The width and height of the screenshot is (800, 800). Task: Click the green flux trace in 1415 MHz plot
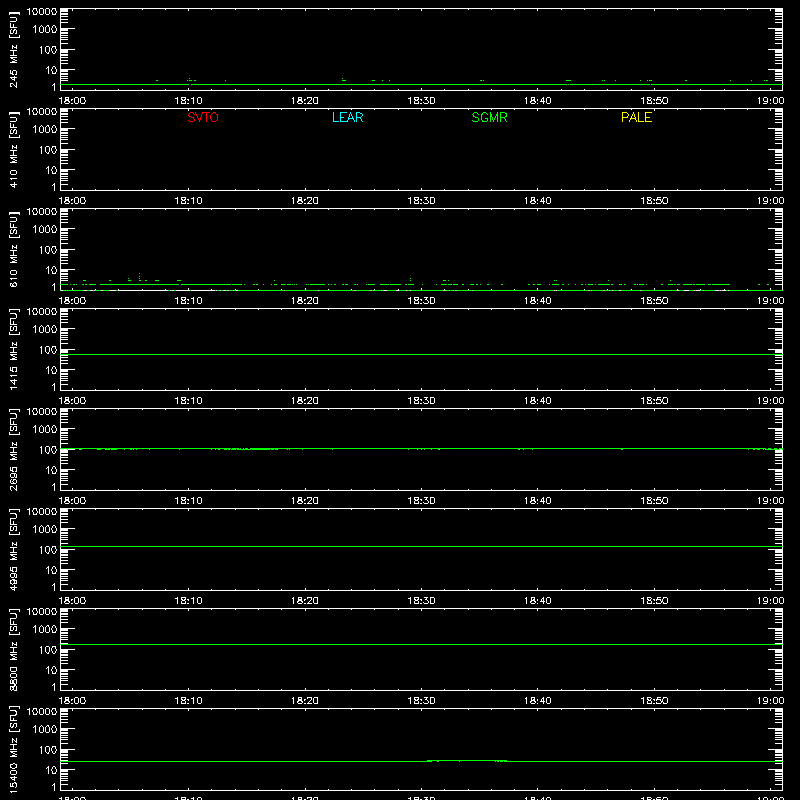click(421, 354)
